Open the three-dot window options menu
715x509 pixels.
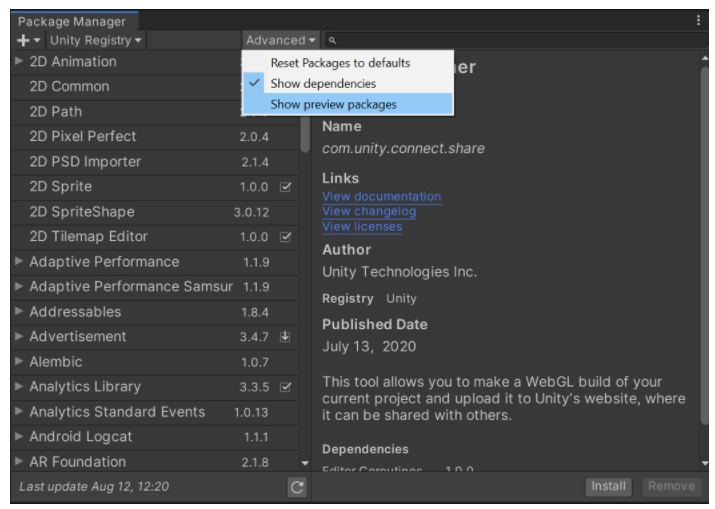(x=698, y=20)
